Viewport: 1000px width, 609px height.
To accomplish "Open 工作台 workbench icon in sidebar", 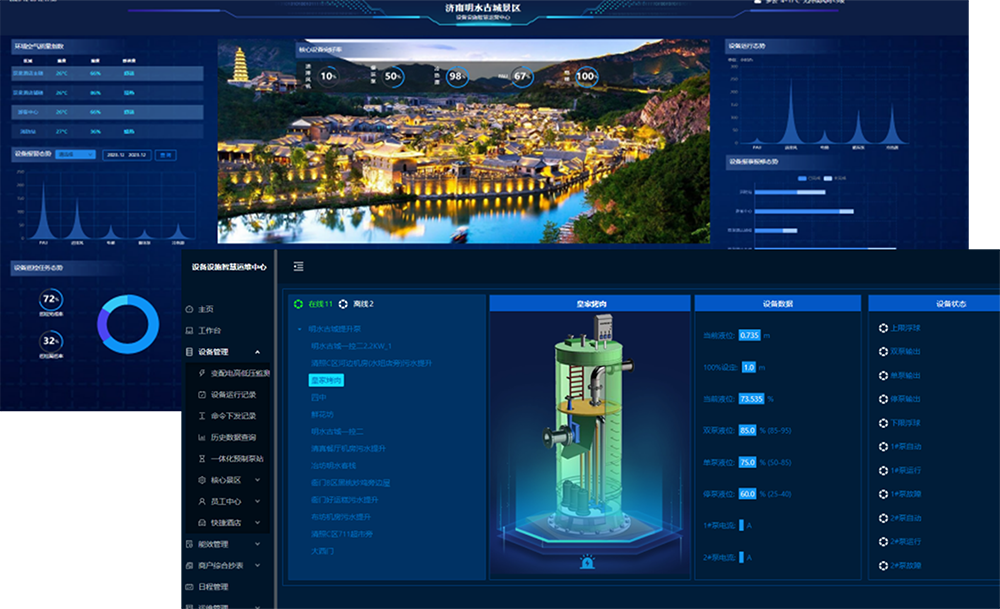I will click(190, 330).
